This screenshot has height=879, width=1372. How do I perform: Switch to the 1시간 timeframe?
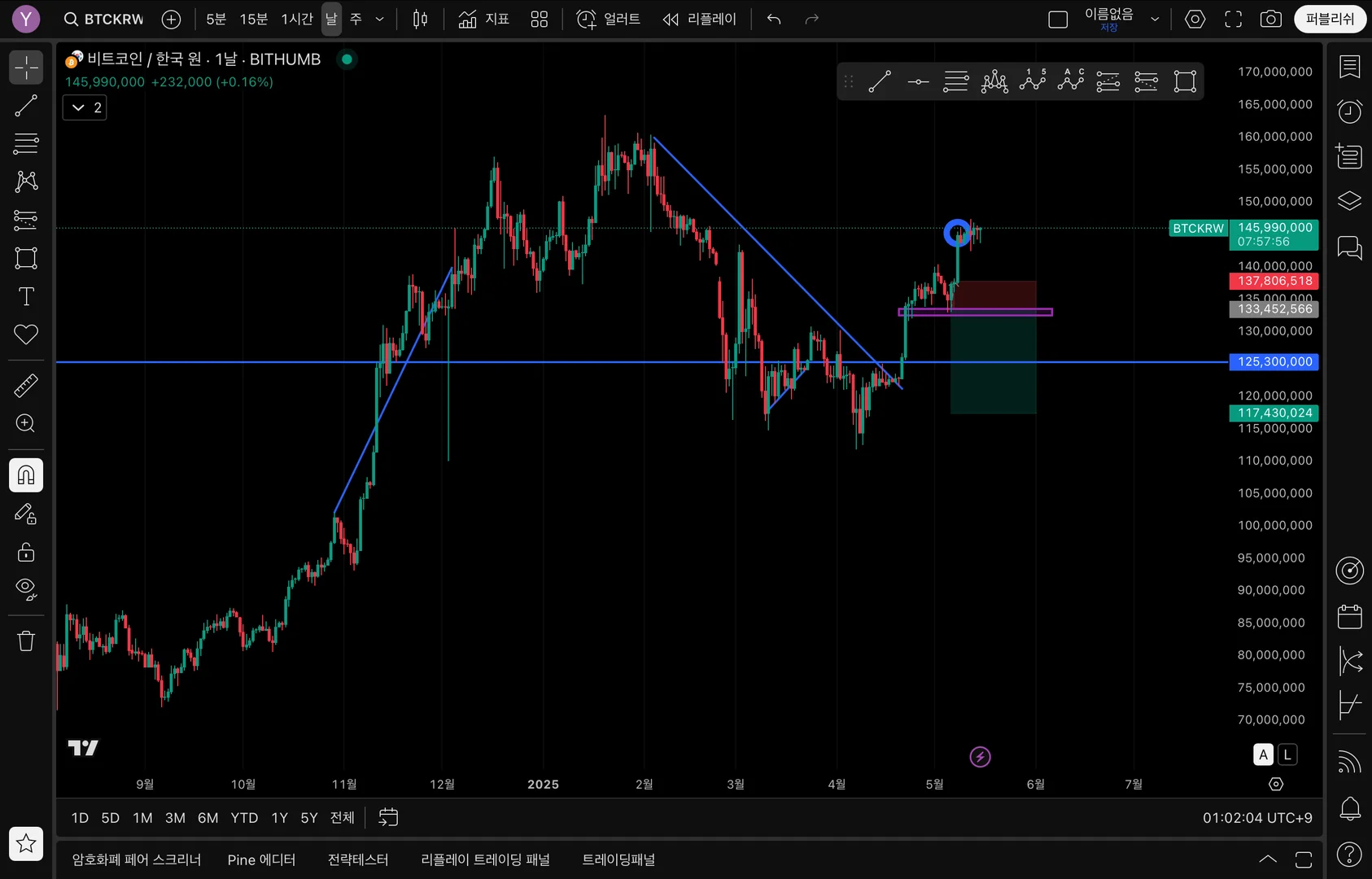tap(296, 19)
